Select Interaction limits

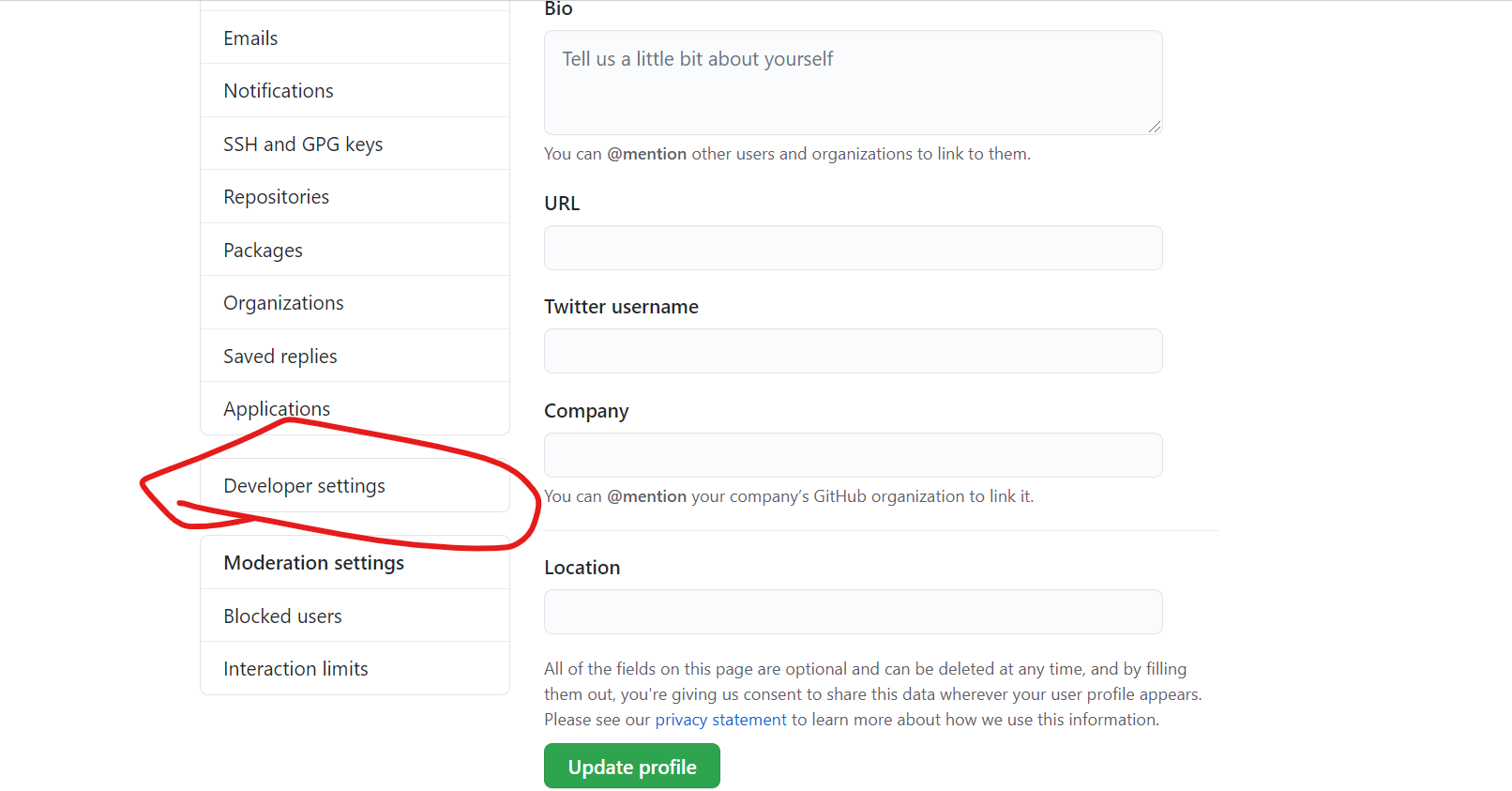tap(355, 668)
